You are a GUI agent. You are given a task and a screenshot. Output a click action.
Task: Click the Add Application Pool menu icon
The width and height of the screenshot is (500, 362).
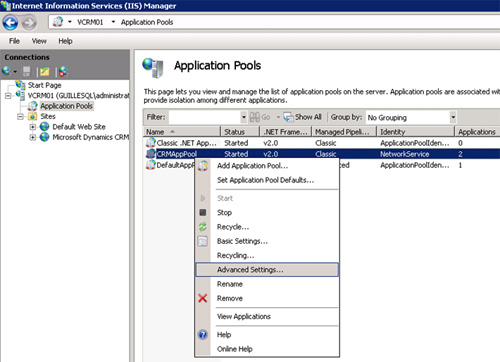point(203,165)
